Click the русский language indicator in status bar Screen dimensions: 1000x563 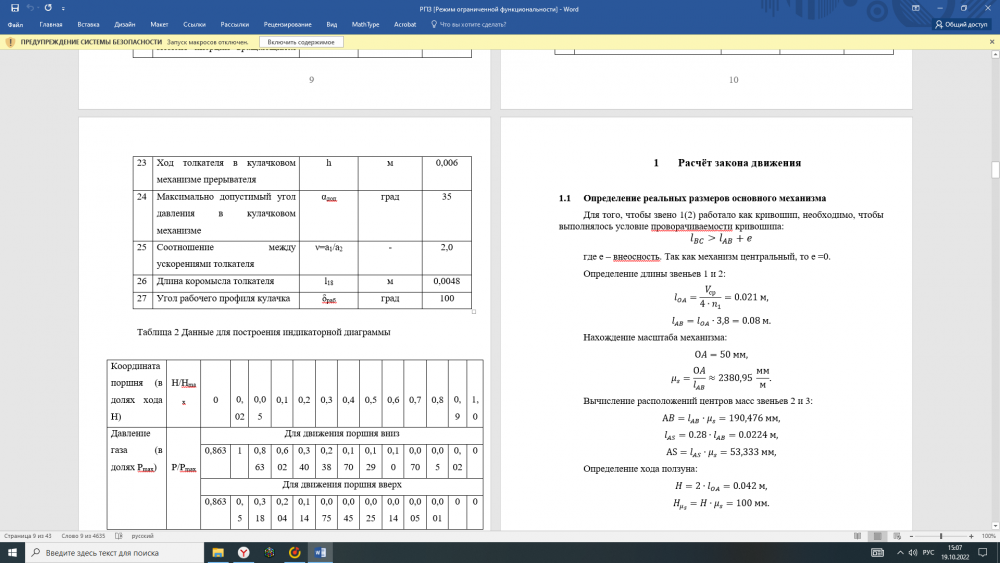tap(143, 535)
